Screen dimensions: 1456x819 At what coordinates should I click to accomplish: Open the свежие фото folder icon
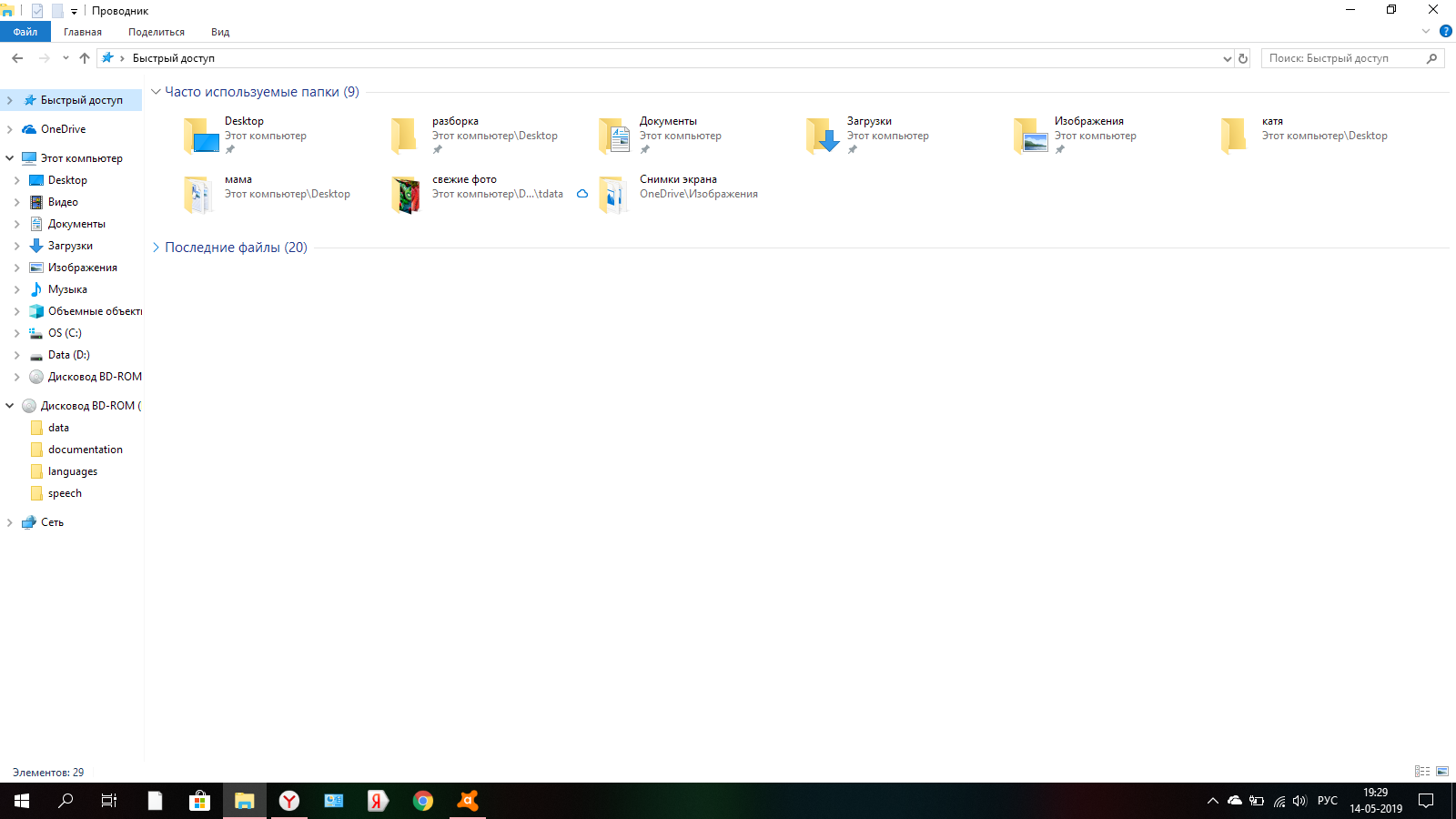pos(406,194)
